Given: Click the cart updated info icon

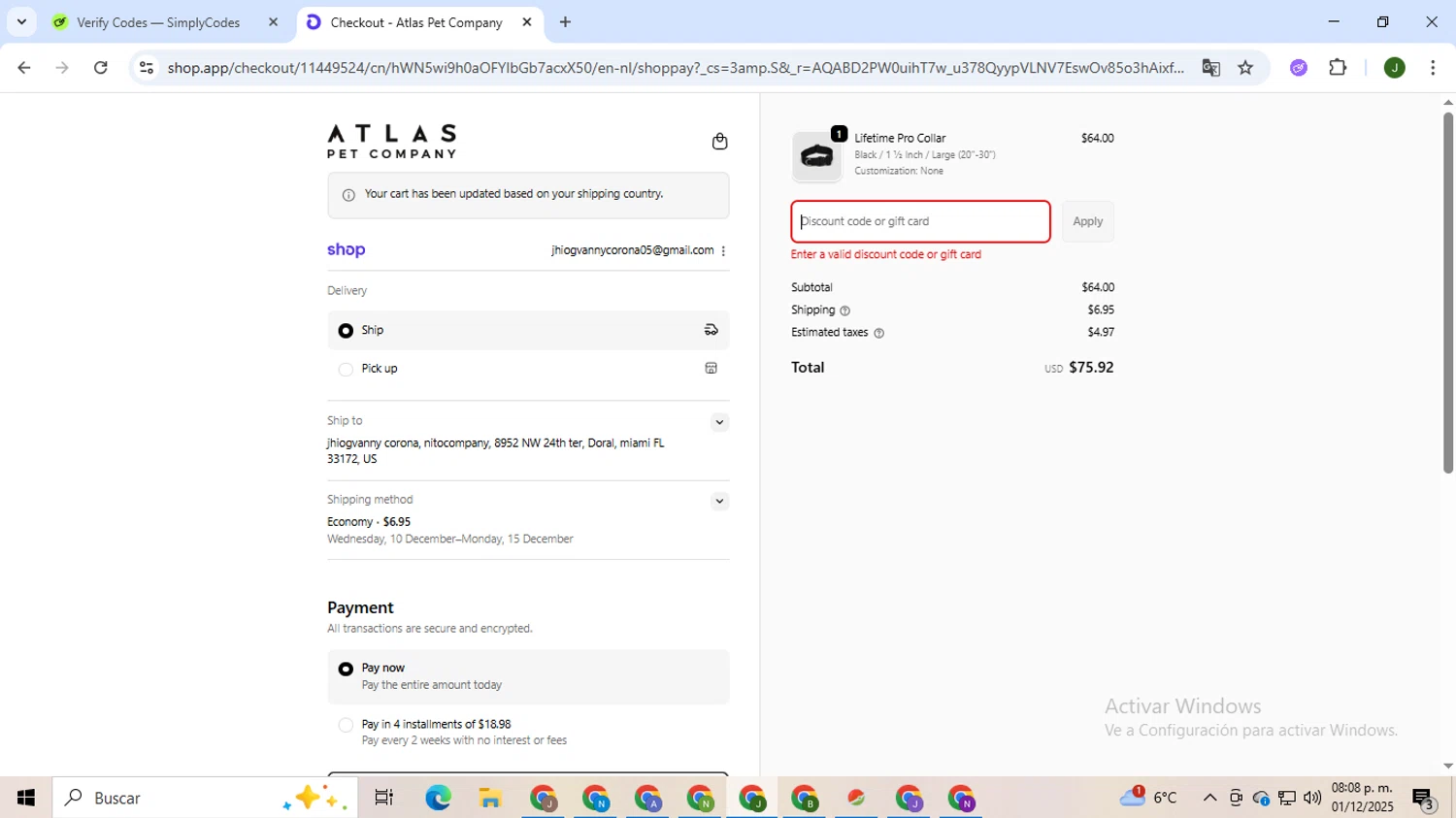Looking at the screenshot, I should [348, 195].
